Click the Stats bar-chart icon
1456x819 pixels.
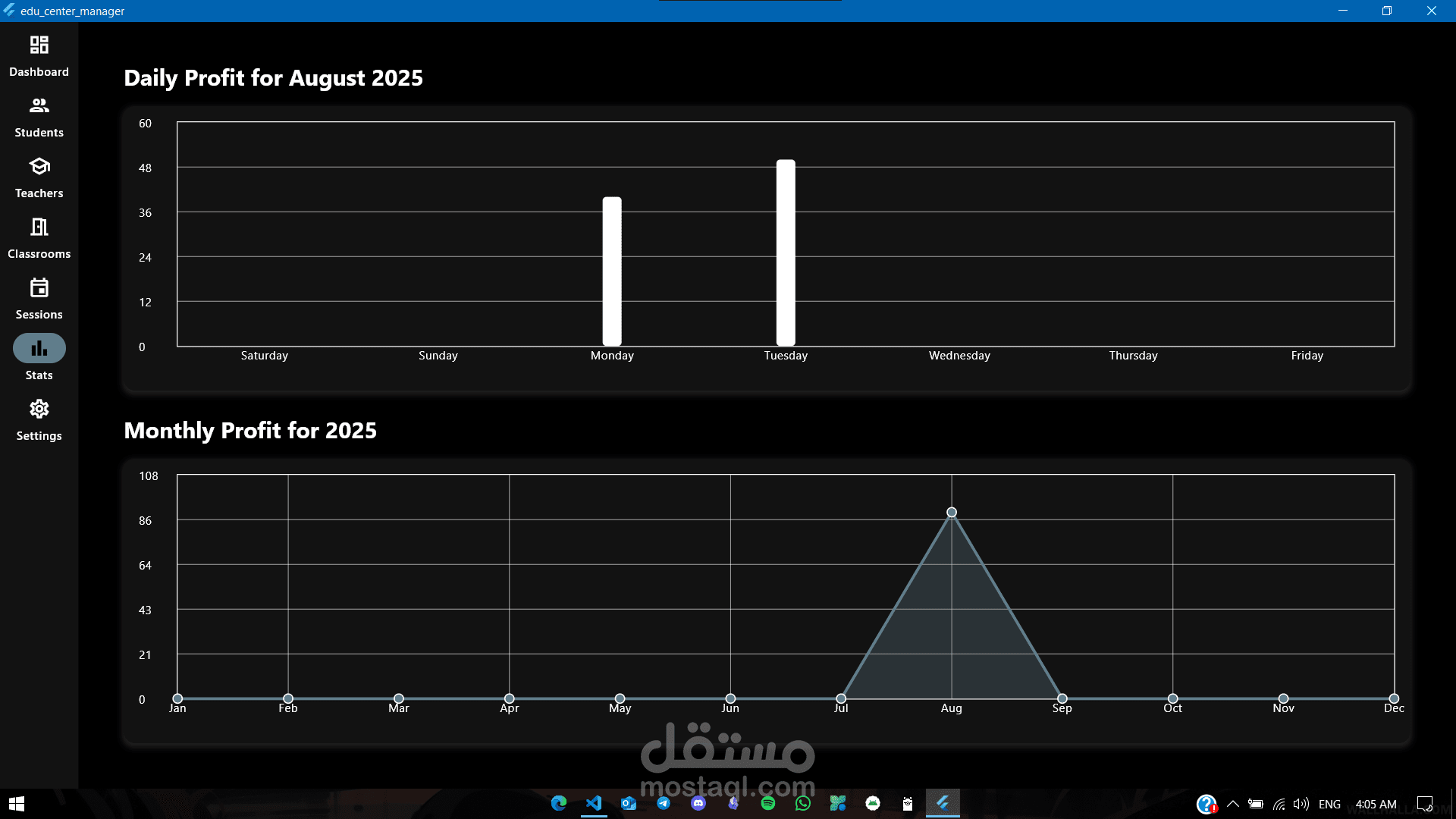click(x=39, y=349)
